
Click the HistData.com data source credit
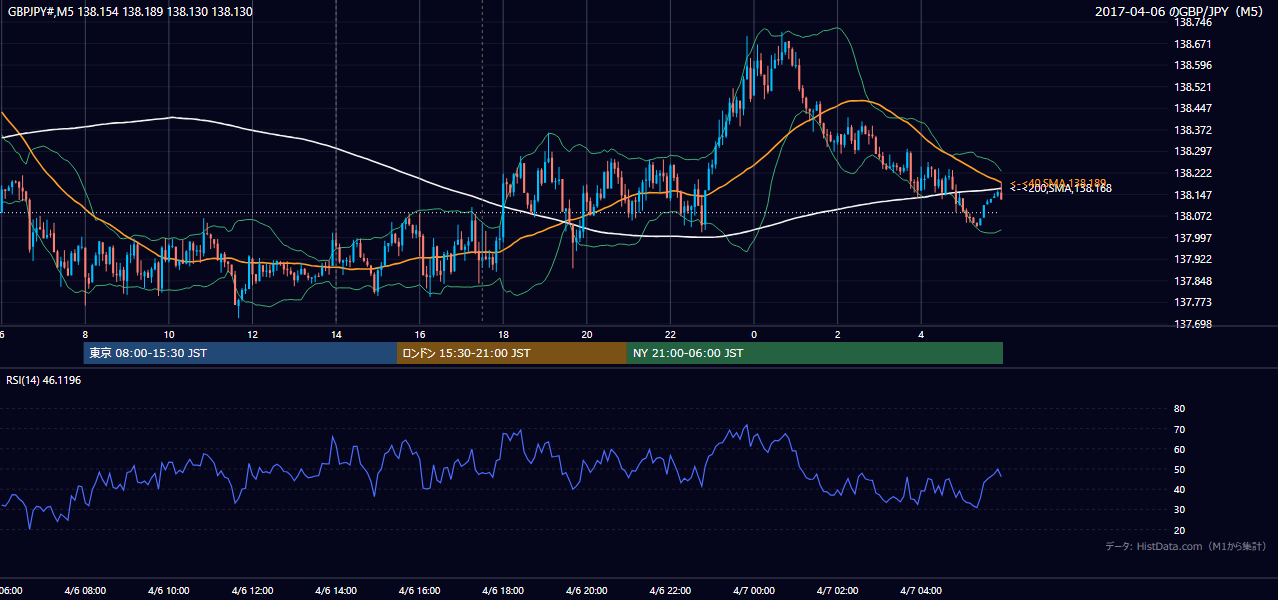point(1186,546)
